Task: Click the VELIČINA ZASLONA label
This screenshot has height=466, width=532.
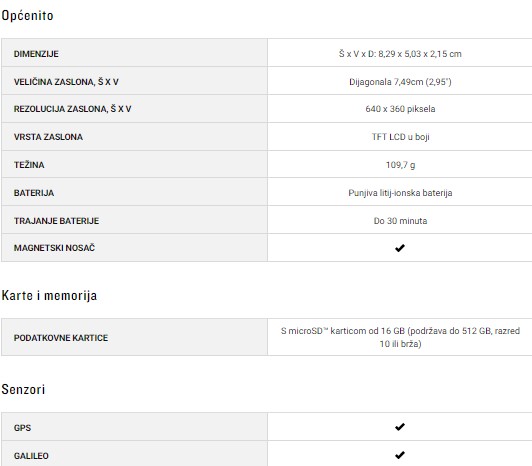Action: coord(66,82)
